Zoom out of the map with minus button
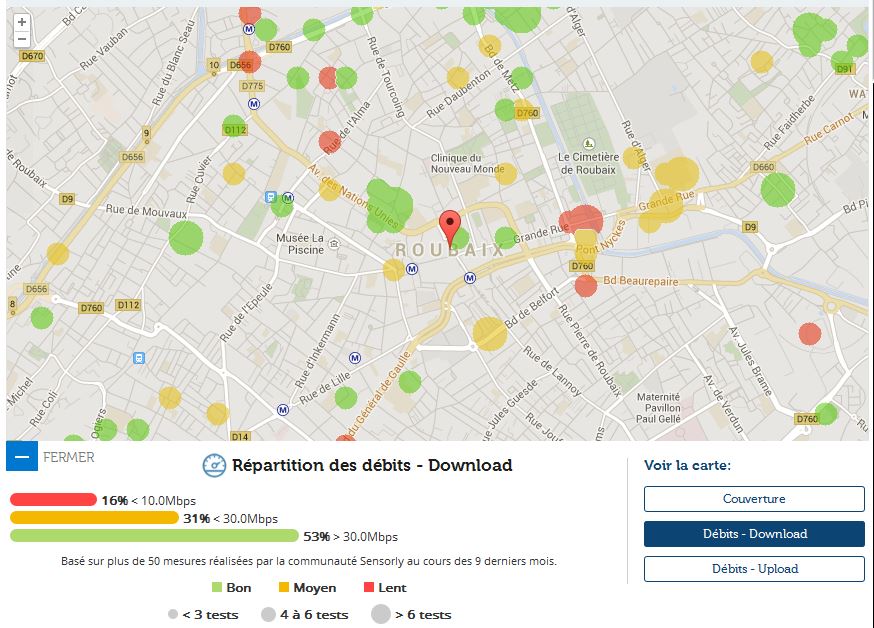The width and height of the screenshot is (874, 628). point(22,39)
